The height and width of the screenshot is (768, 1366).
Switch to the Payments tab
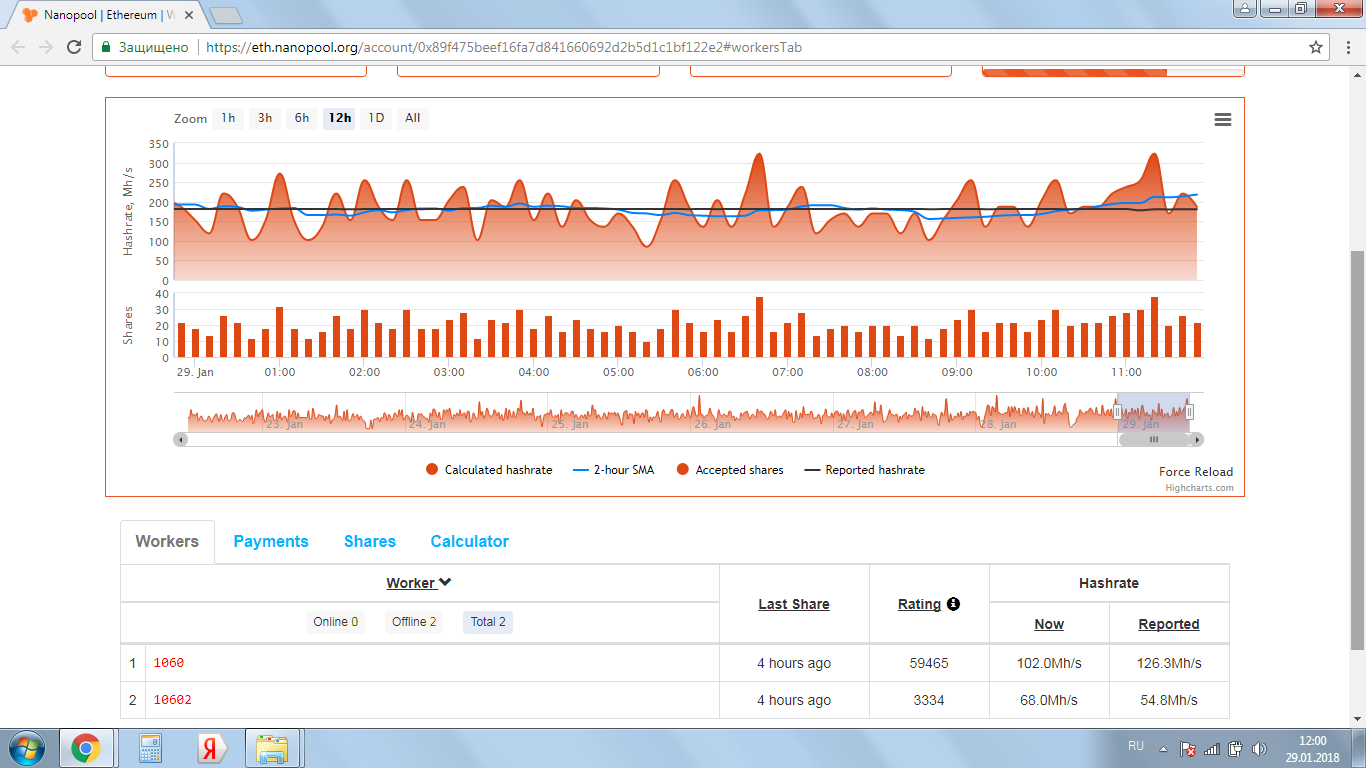[271, 541]
